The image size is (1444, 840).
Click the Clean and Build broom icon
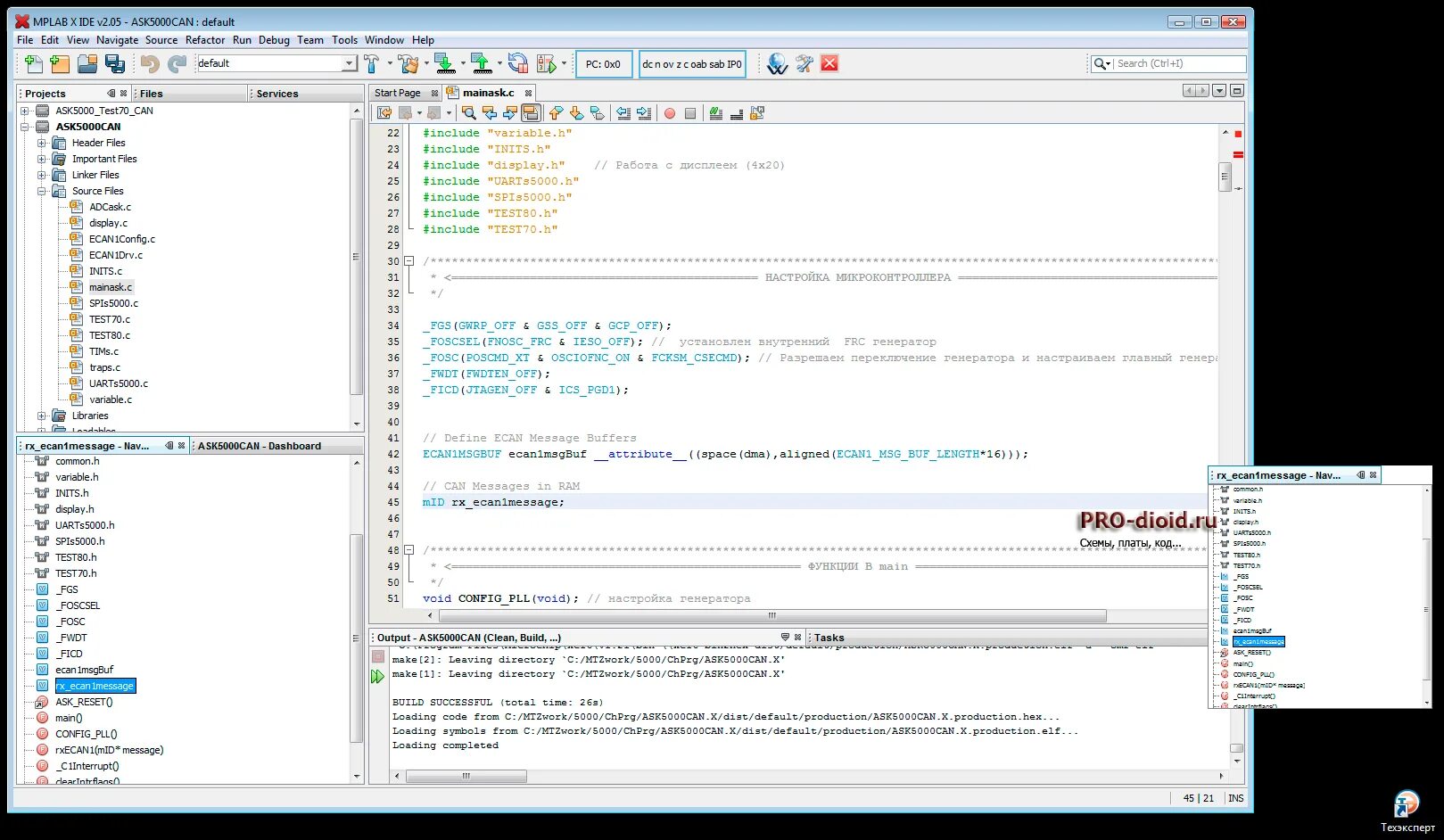coord(408,63)
